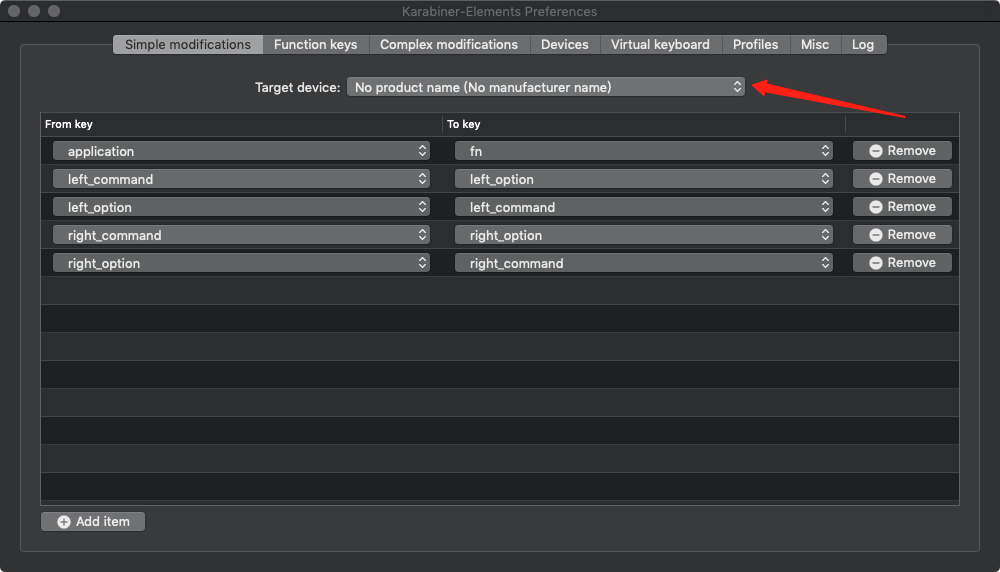1000x572 pixels.
Task: Open the 'left_option' From key dropdown
Action: 241,207
